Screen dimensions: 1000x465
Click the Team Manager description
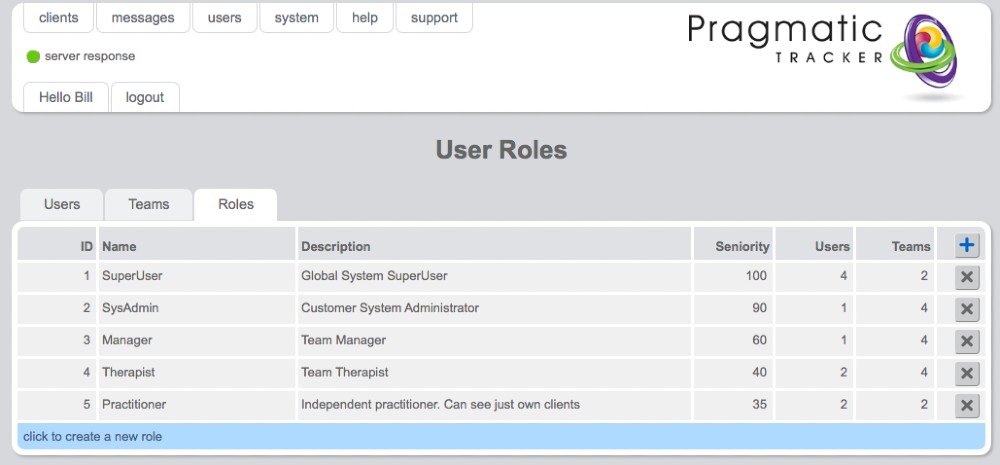[343, 340]
